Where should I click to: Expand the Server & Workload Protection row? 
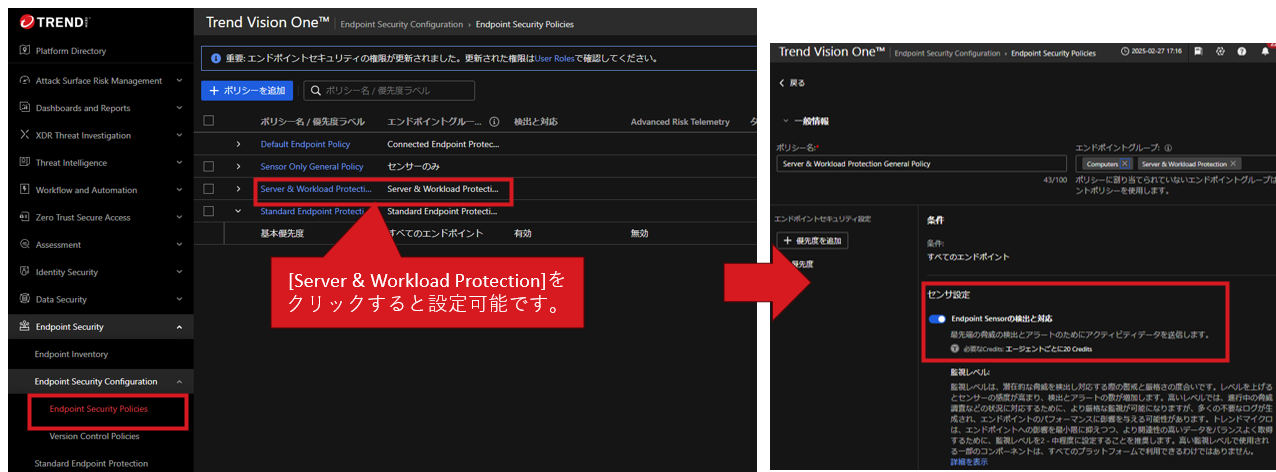[238, 188]
